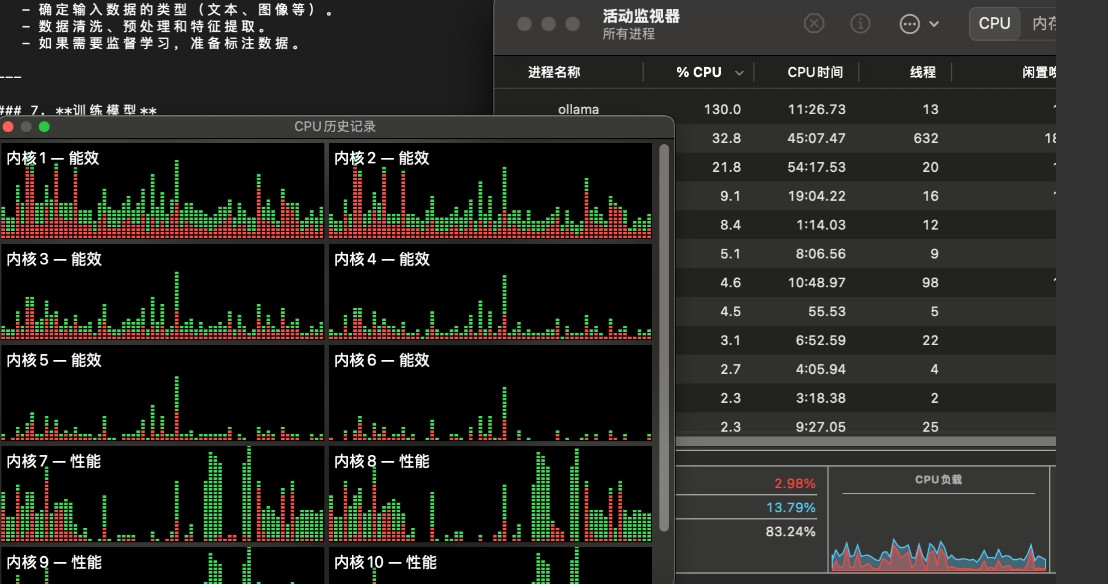Select the row with 32.8 % CPU
The image size is (1108, 584).
coord(866,138)
